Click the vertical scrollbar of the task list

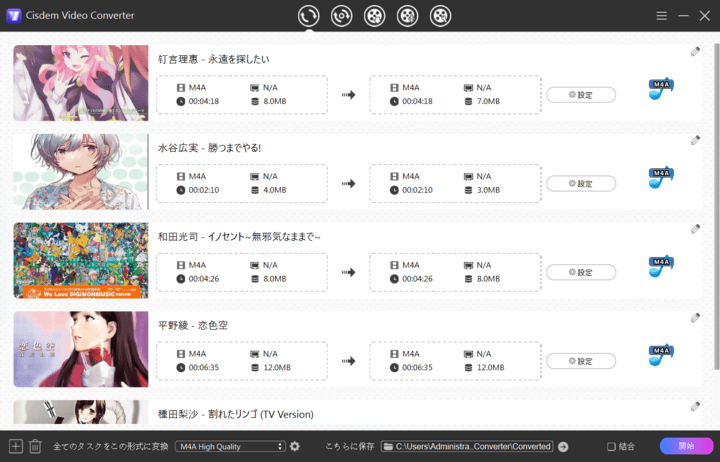coord(717,206)
